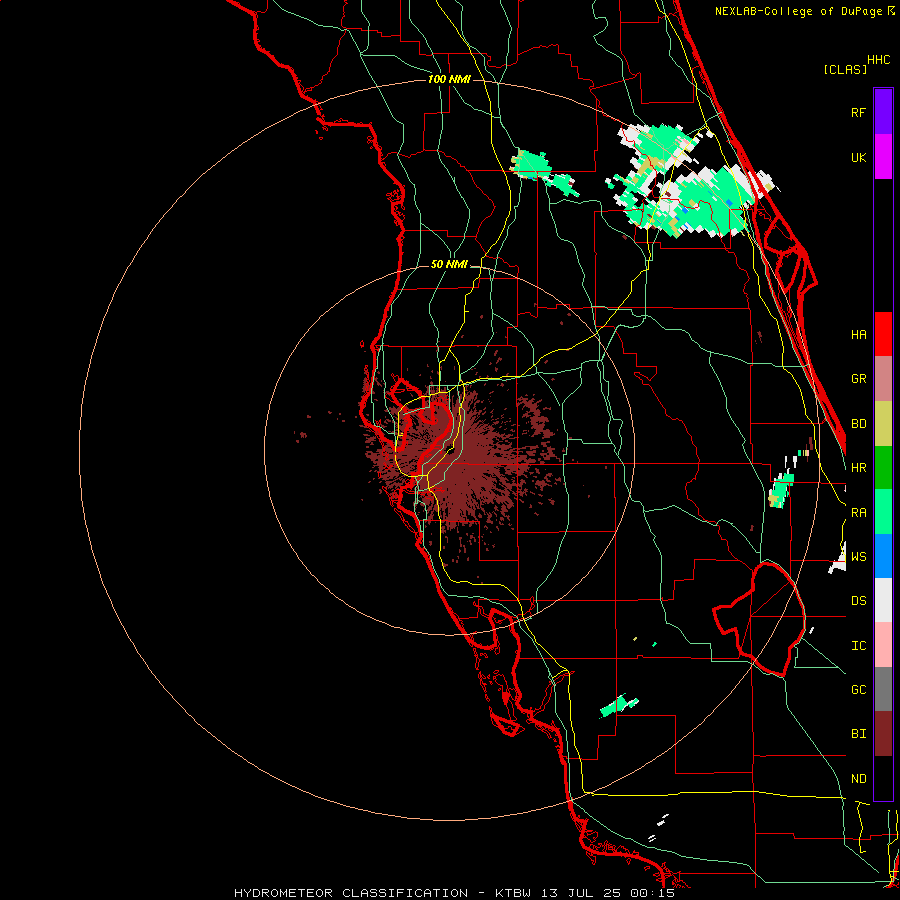Click the [CLAS] legend heading
900x900 pixels.
tap(845, 69)
